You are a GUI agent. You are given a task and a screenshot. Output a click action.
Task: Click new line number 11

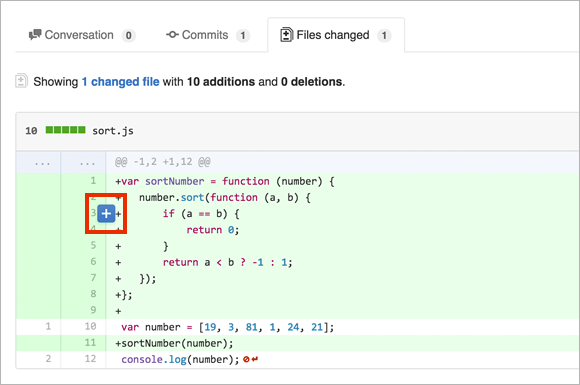tap(90, 343)
